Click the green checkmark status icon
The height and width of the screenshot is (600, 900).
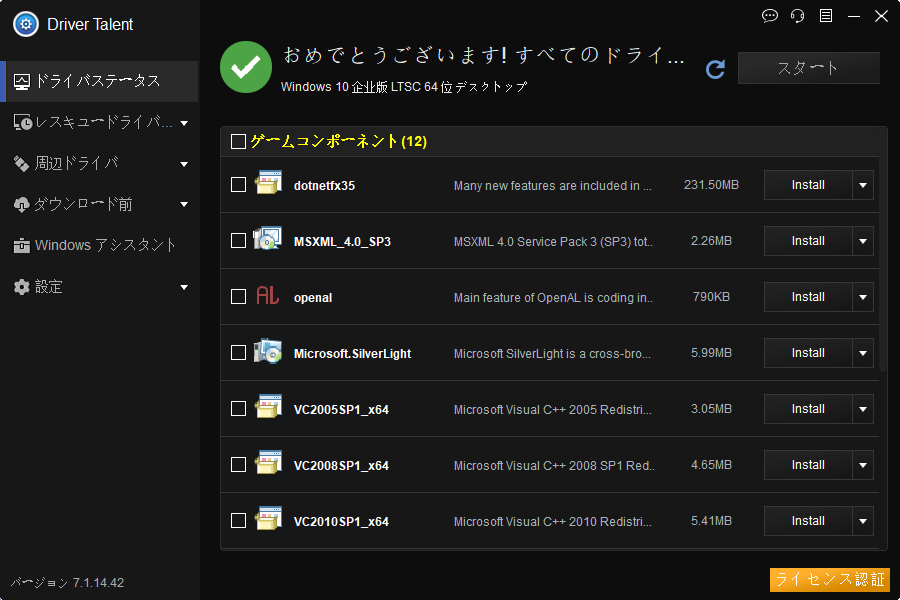pyautogui.click(x=246, y=67)
